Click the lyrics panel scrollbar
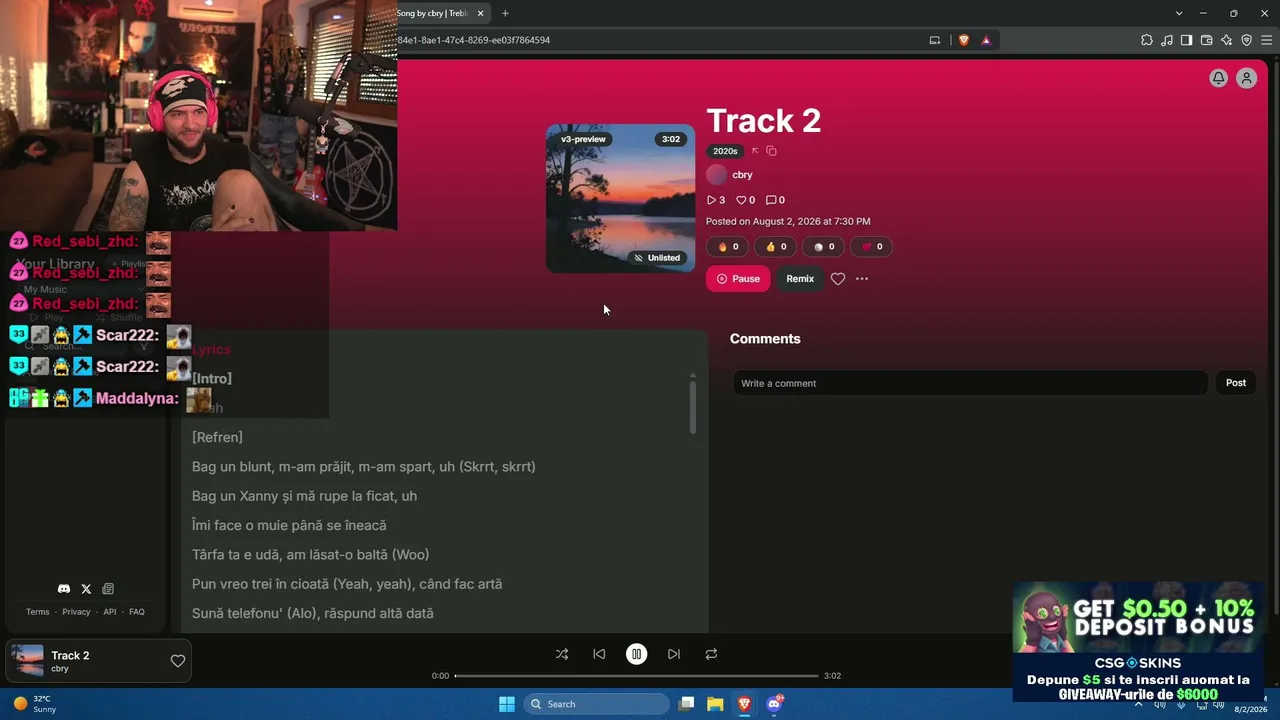Viewport: 1280px width, 720px height. click(693, 406)
